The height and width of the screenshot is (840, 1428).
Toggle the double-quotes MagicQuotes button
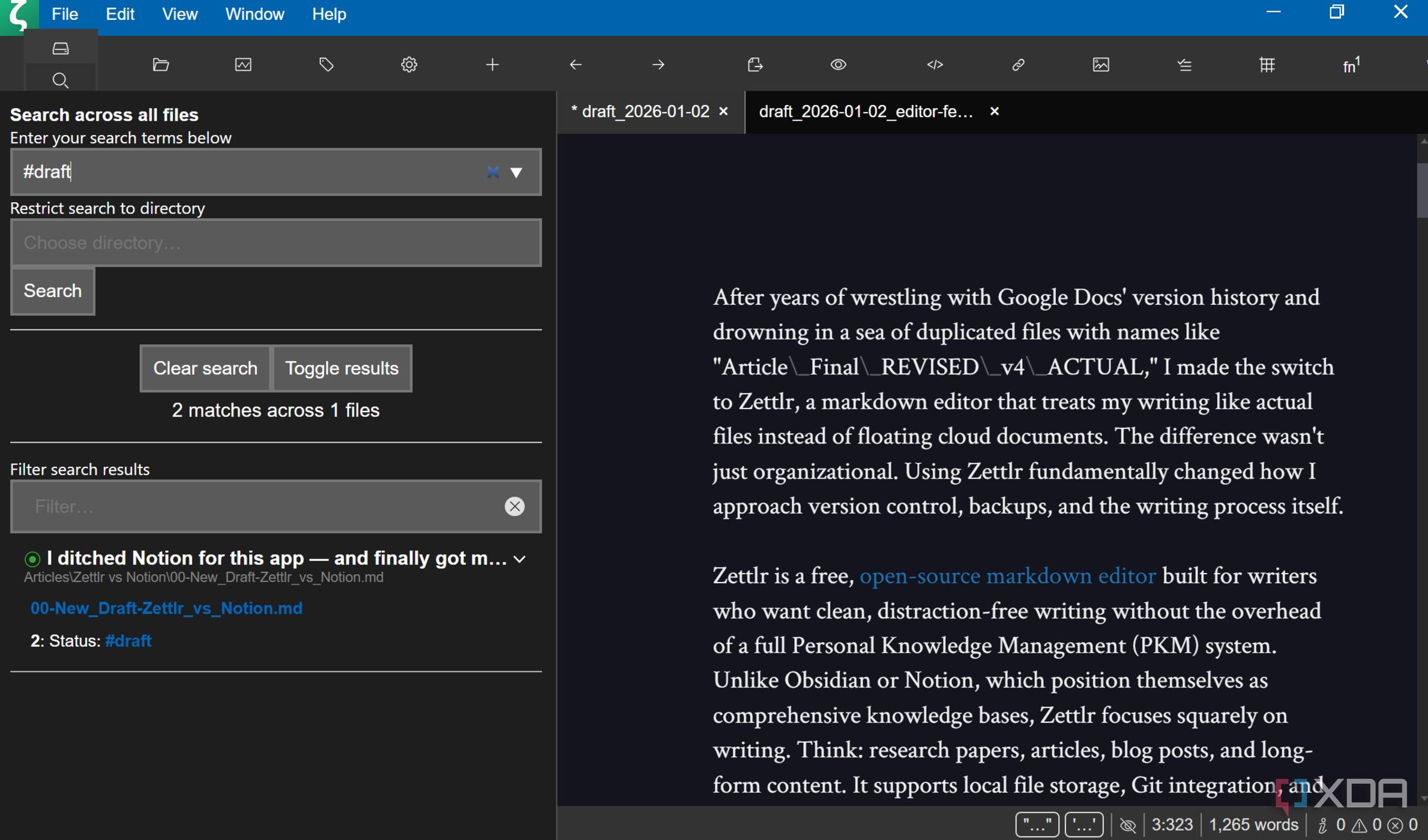click(1037, 825)
